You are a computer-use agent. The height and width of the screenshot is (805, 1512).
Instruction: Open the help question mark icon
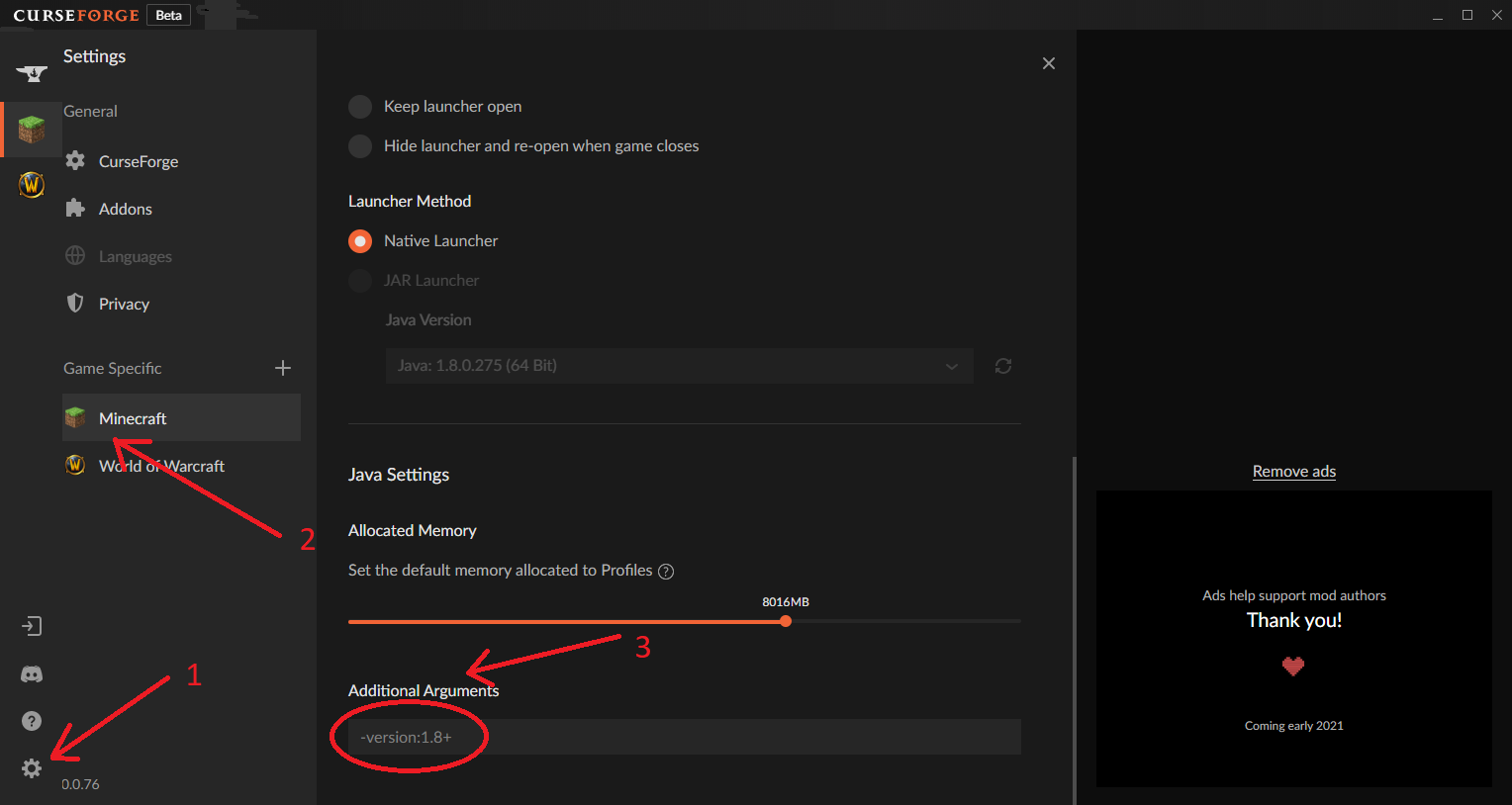pyautogui.click(x=32, y=721)
